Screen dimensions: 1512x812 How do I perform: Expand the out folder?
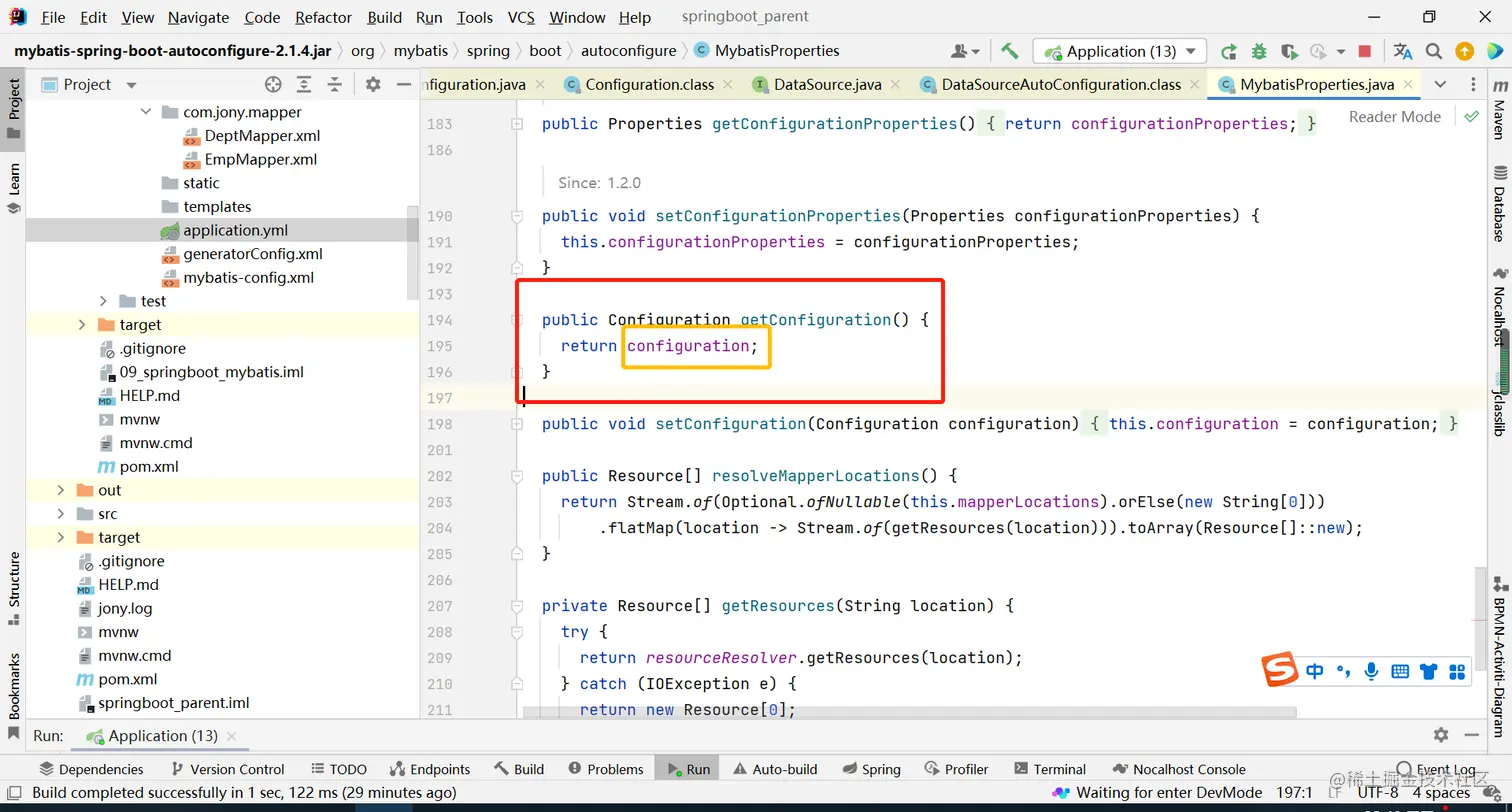coord(60,490)
